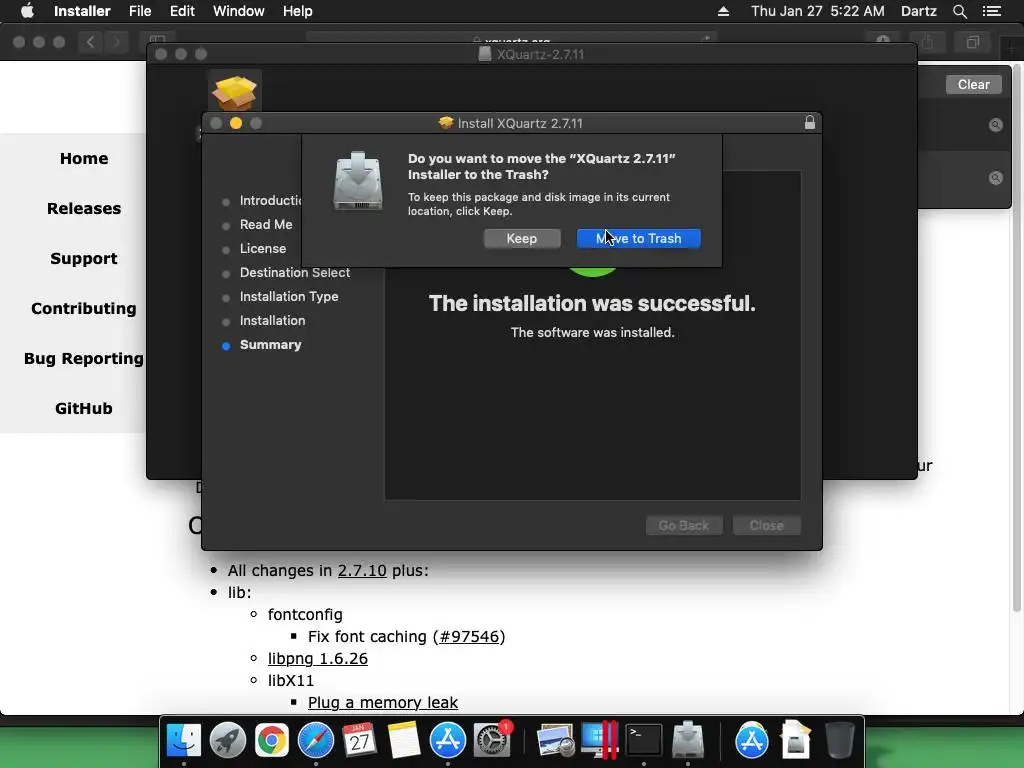Screen dimensions: 1024x768
Task: Open App Store from the Dock
Action: point(447,741)
